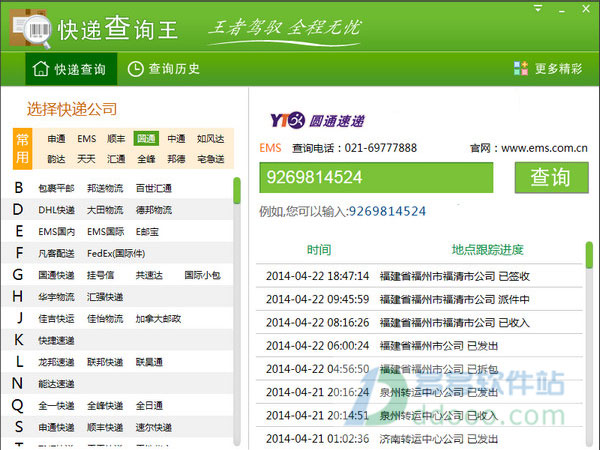Click the house icon on 快递查询 tab
The image size is (600, 450).
(x=41, y=69)
